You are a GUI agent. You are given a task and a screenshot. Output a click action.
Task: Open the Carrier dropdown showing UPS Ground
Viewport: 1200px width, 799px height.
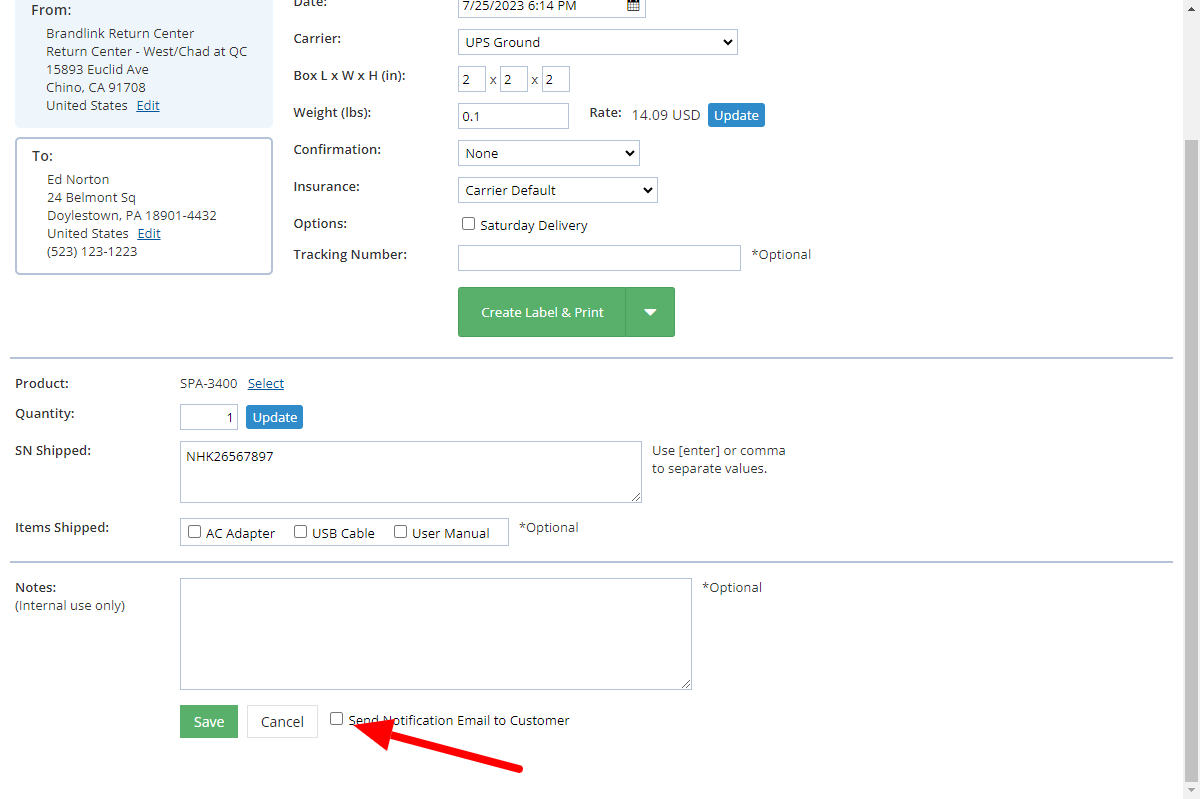(597, 42)
